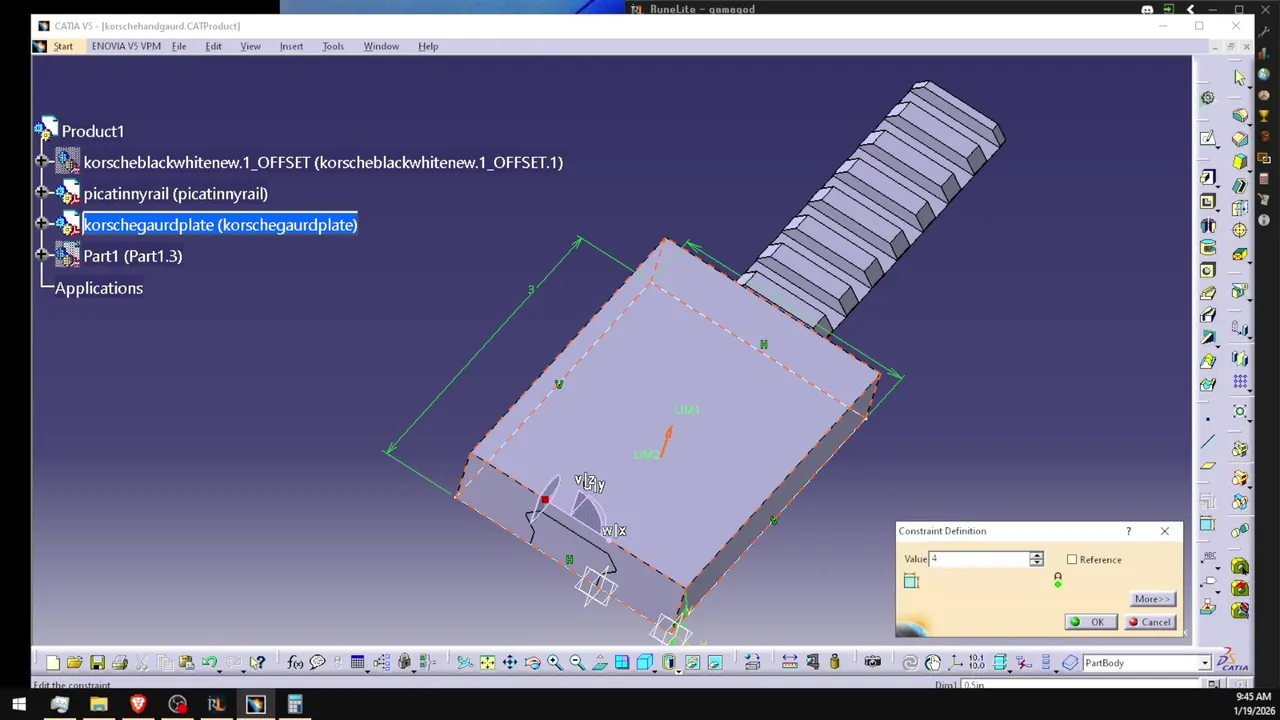Click the gear settings icon above right toolbar
This screenshot has width=1280, height=720.
pos(1208,98)
